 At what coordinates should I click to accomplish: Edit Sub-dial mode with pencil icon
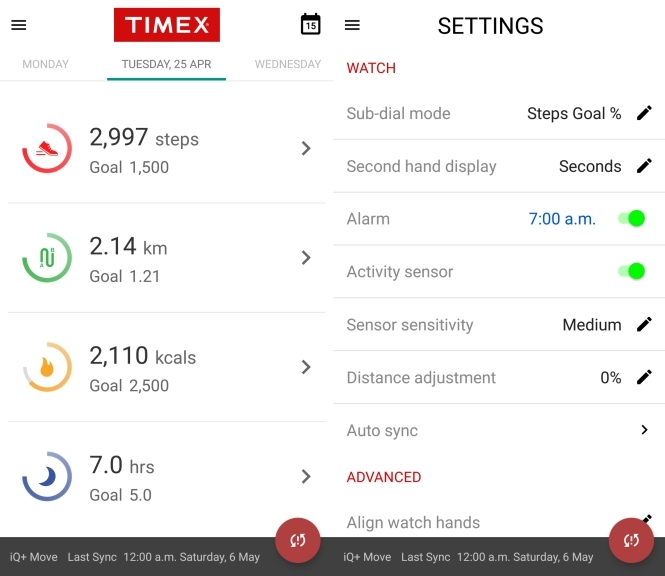(644, 113)
